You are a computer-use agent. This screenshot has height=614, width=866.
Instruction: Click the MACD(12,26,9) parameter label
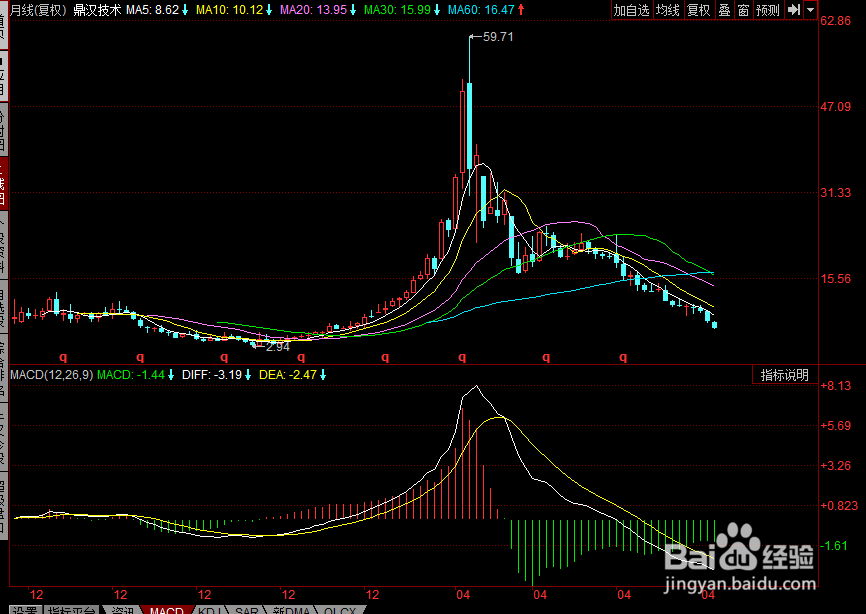point(52,375)
